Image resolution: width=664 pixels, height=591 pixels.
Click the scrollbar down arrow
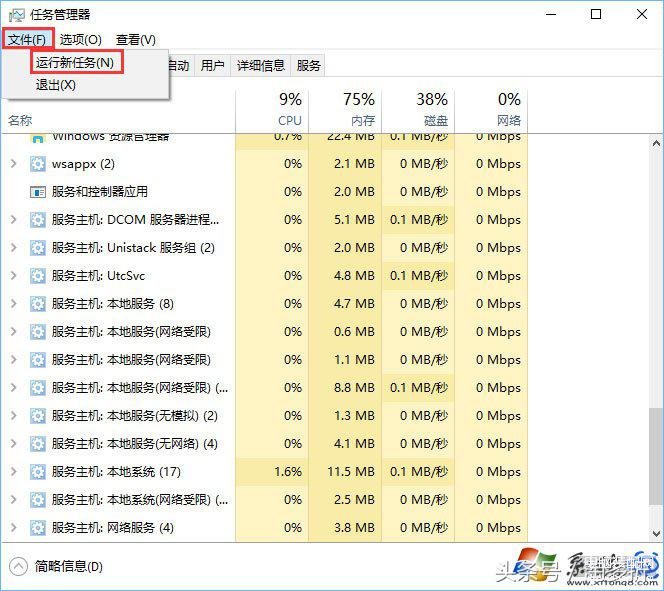coord(656,533)
